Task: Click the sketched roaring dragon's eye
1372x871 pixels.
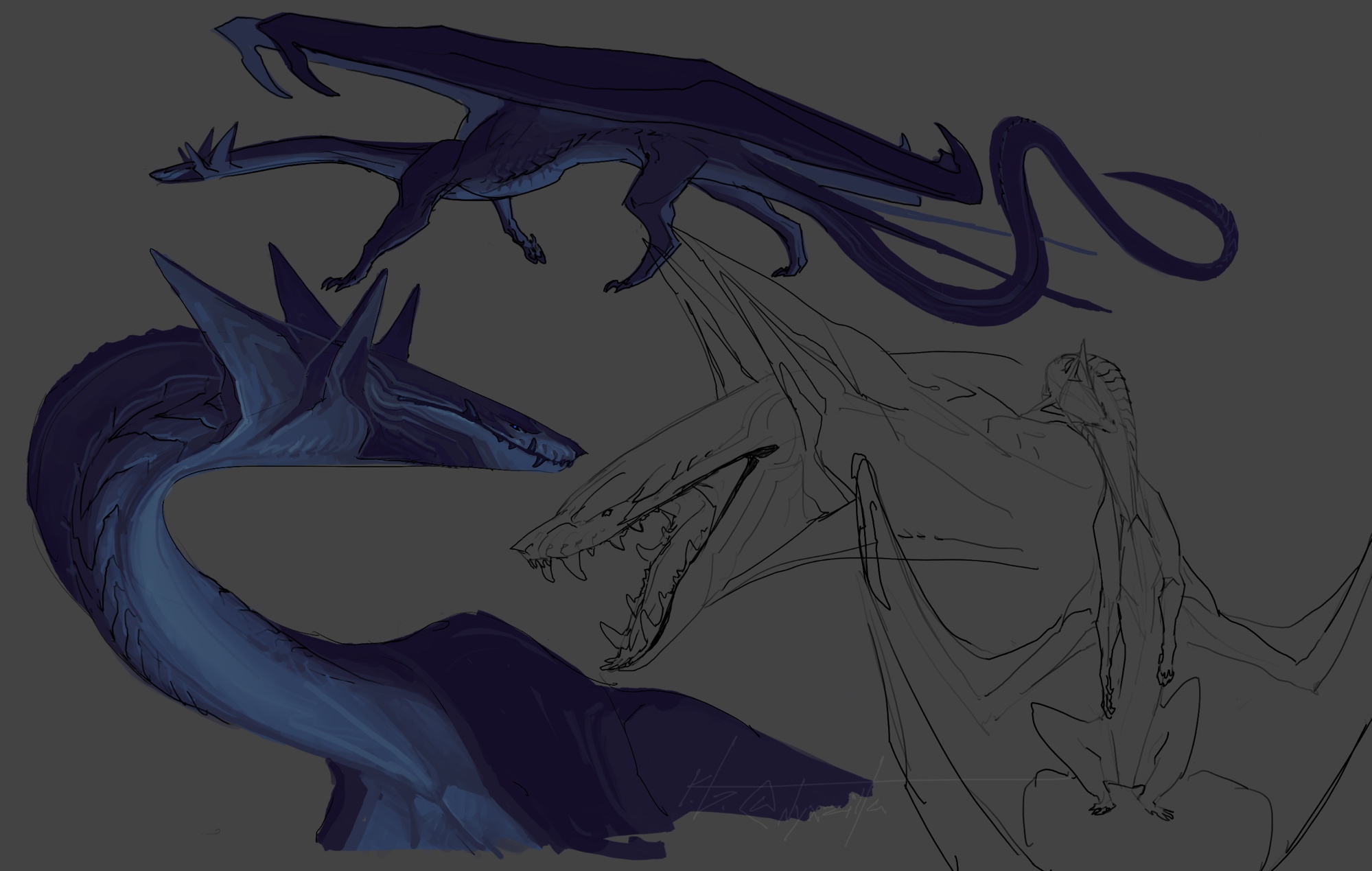Action: point(607,513)
